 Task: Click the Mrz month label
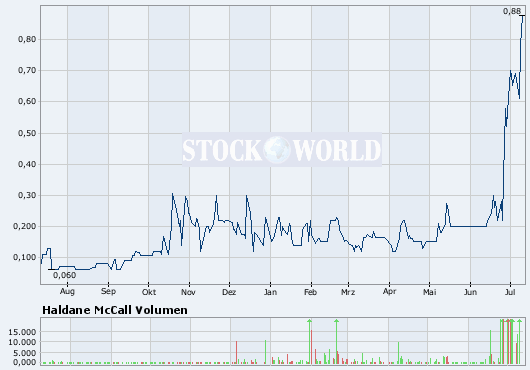348,292
